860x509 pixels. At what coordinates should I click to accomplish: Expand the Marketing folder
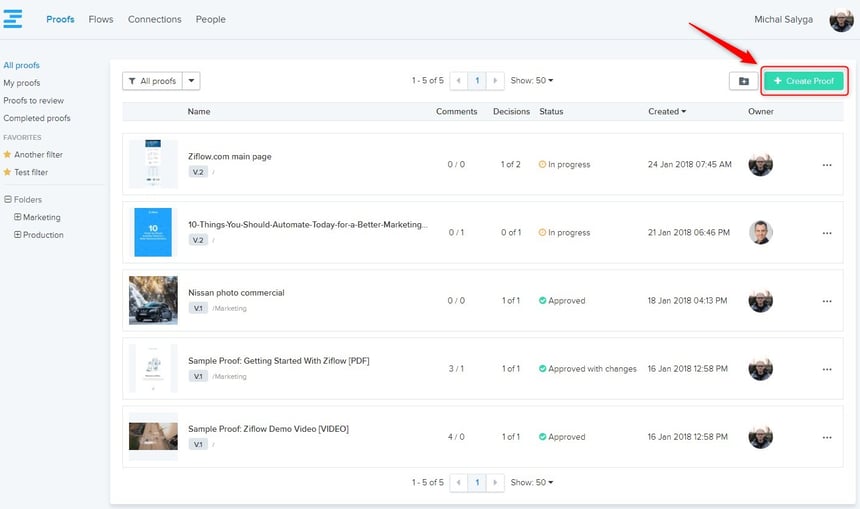17,217
